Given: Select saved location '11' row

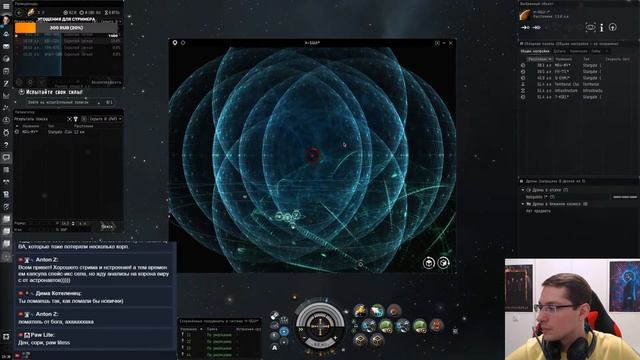Looking at the screenshot, I should pyautogui.click(x=220, y=335).
